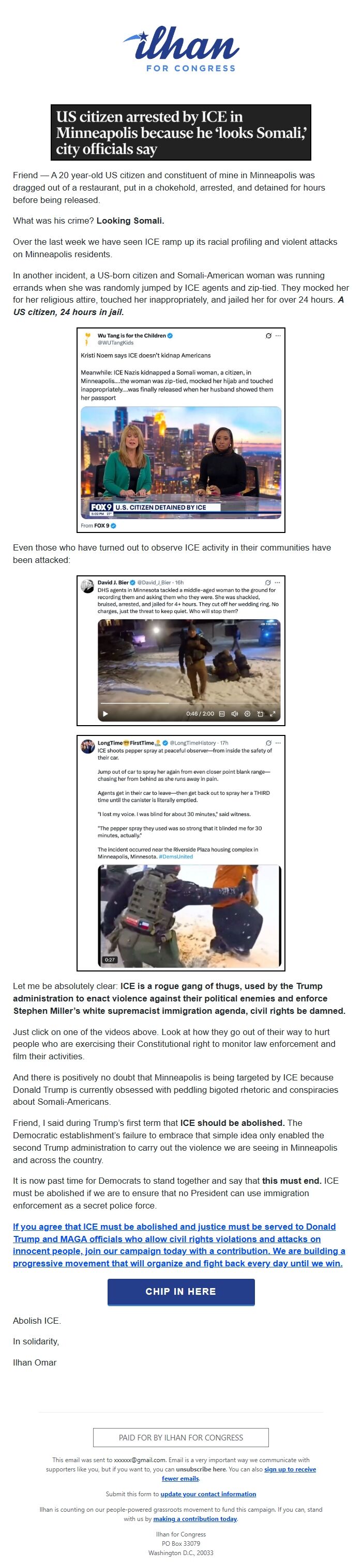Open picture-in-picture icon on Bier video

click(260, 713)
